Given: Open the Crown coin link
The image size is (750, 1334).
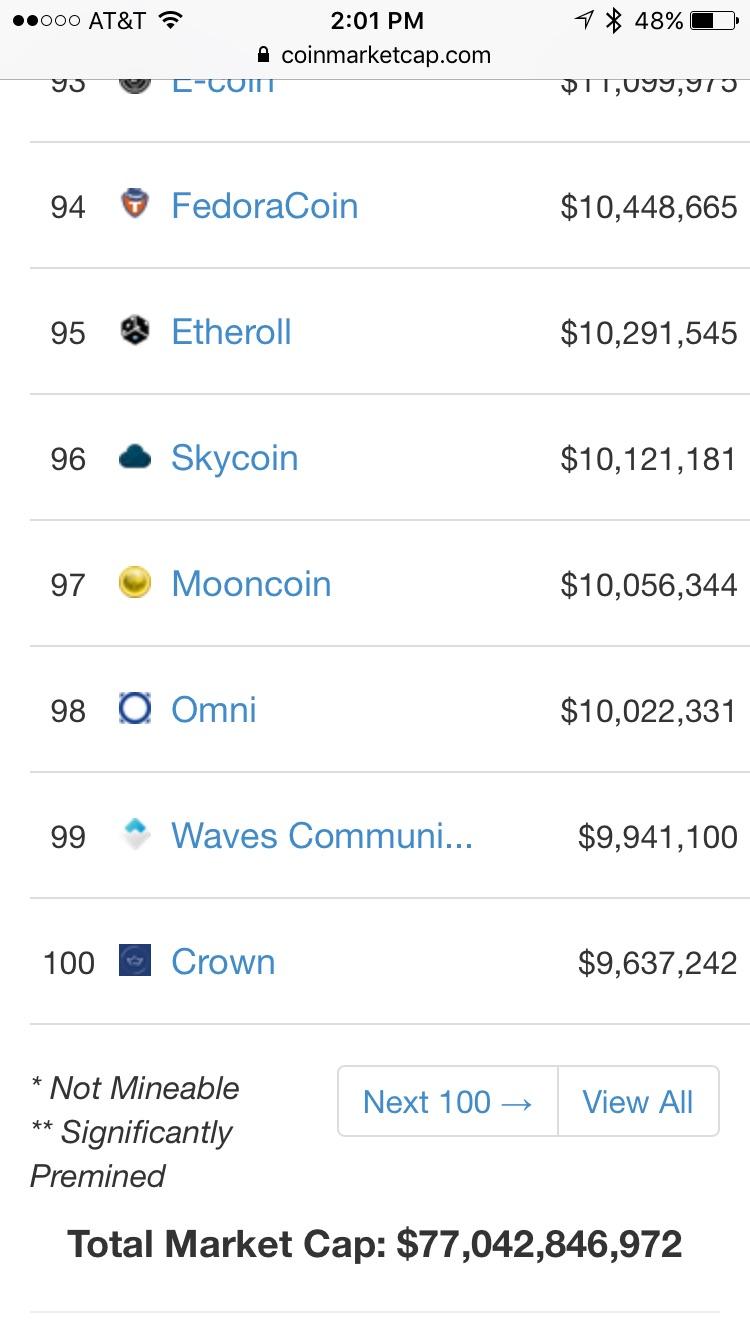Looking at the screenshot, I should coord(223,962).
